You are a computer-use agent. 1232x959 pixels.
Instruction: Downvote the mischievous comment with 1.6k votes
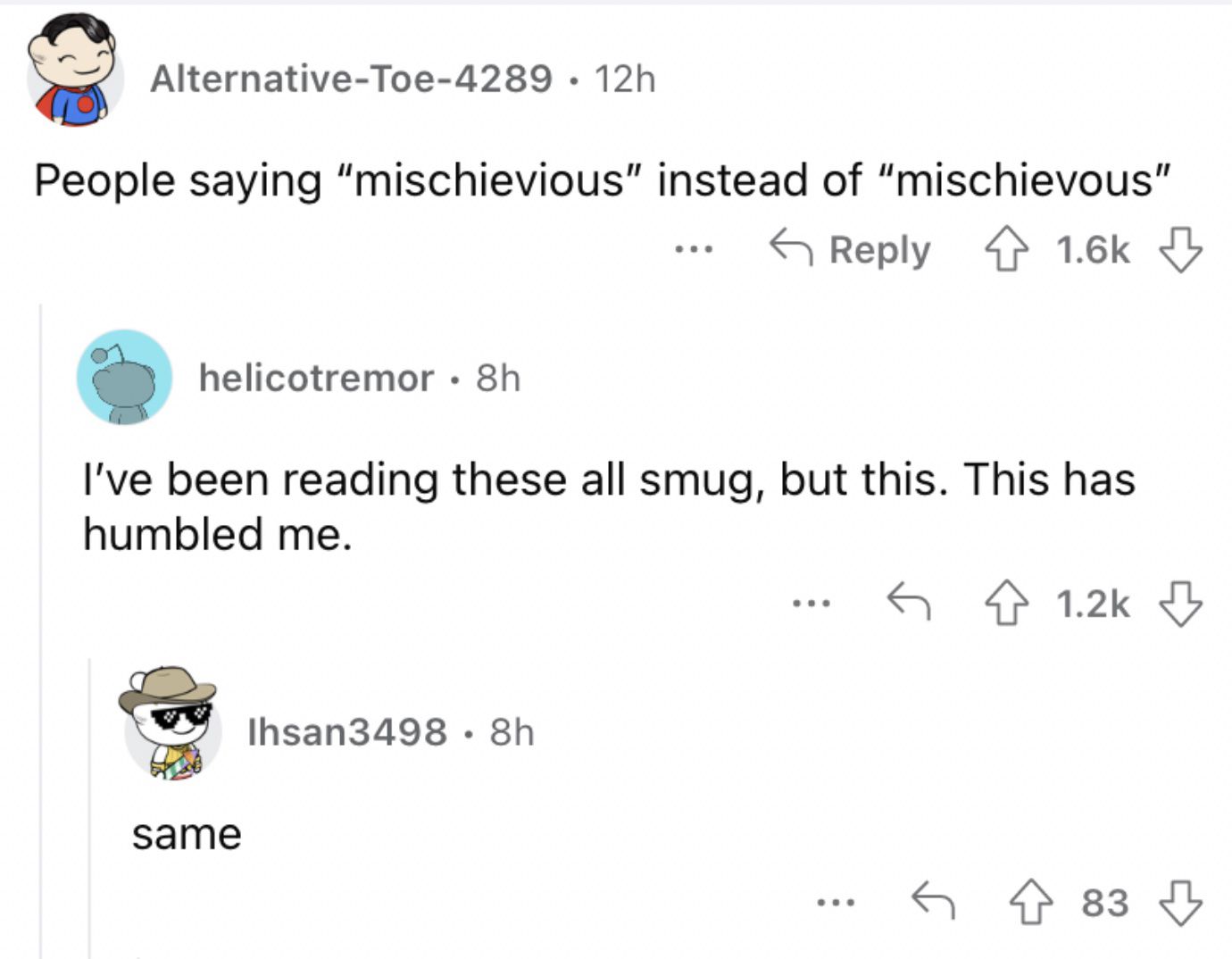[x=1180, y=250]
